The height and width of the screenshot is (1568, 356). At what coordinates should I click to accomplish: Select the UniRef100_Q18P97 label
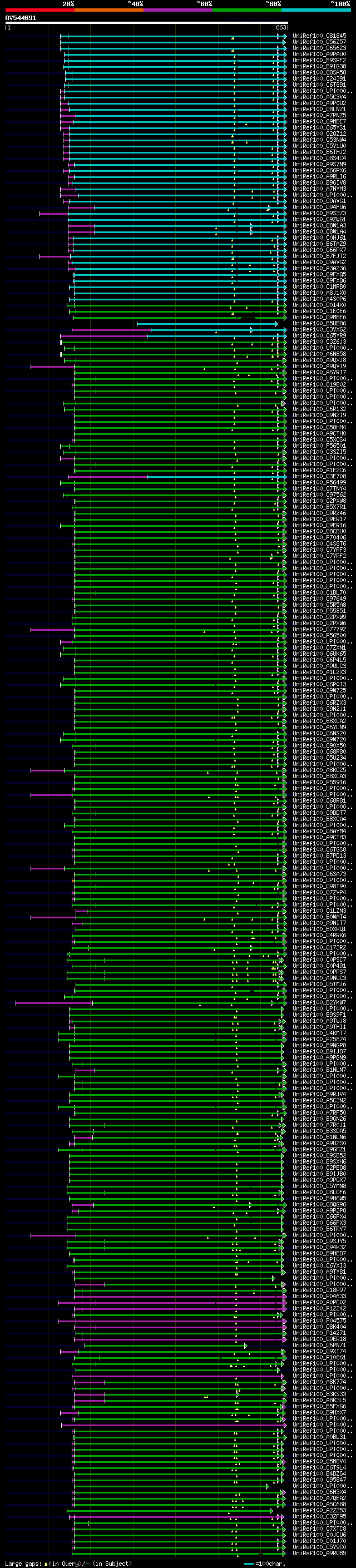tap(319, 1290)
